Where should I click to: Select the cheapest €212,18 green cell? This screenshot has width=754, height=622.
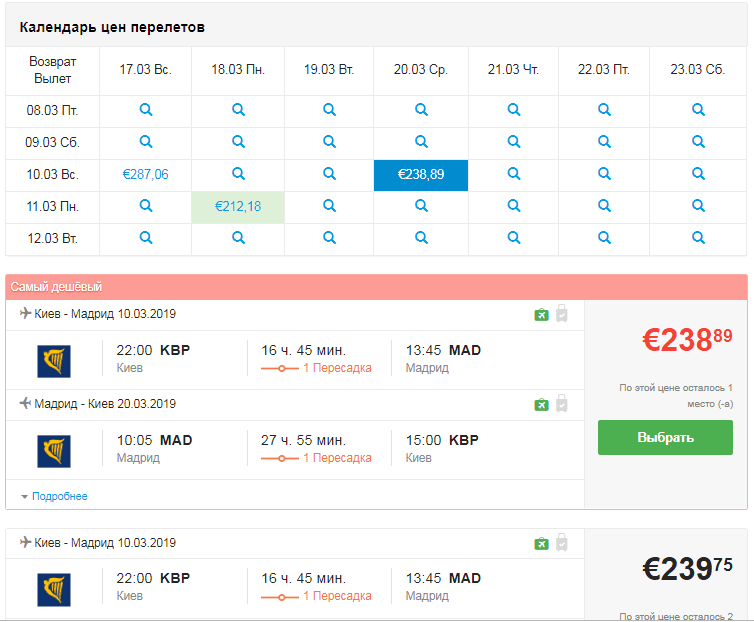[238, 207]
